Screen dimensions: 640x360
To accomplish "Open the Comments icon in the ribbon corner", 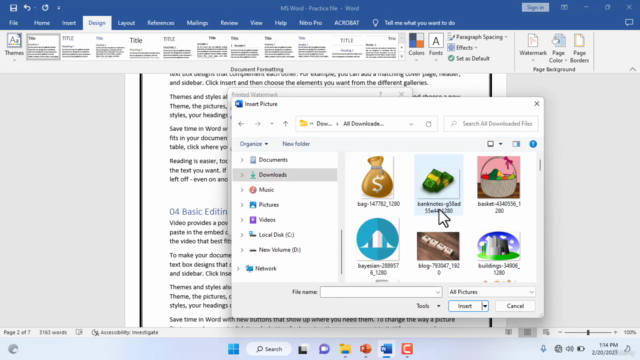I will pos(629,23).
